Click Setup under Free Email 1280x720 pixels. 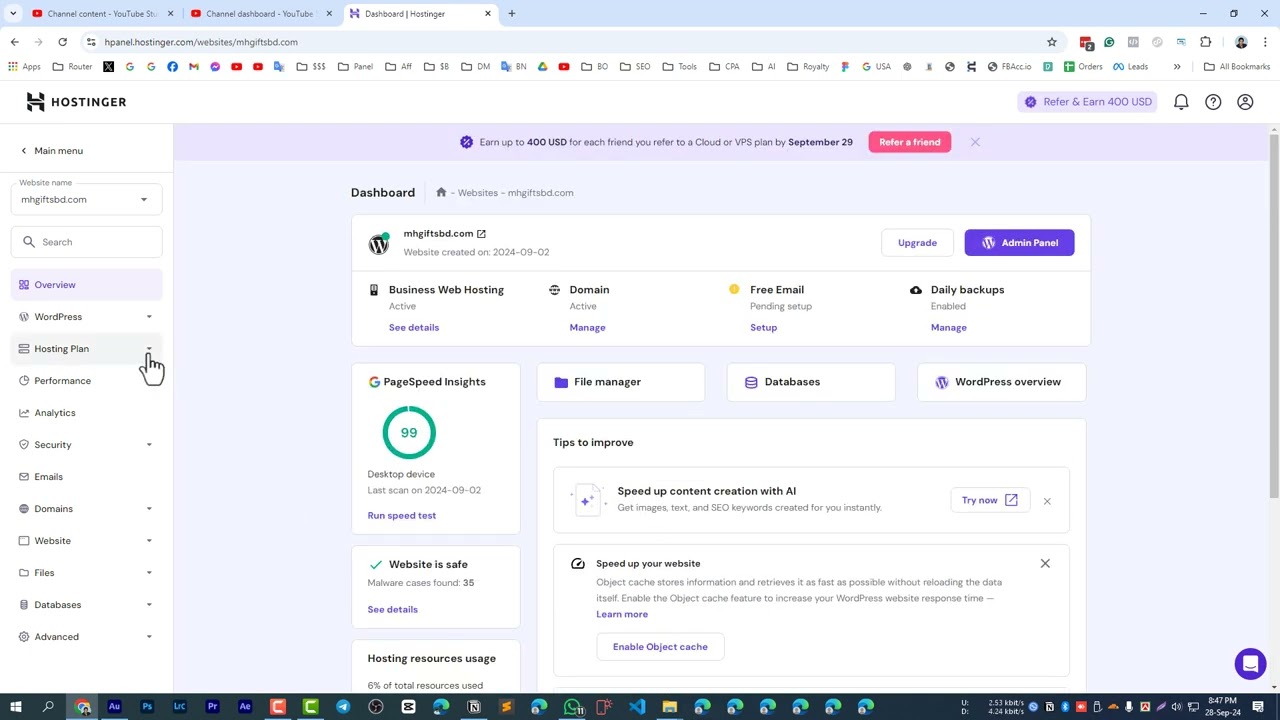pyautogui.click(x=763, y=328)
